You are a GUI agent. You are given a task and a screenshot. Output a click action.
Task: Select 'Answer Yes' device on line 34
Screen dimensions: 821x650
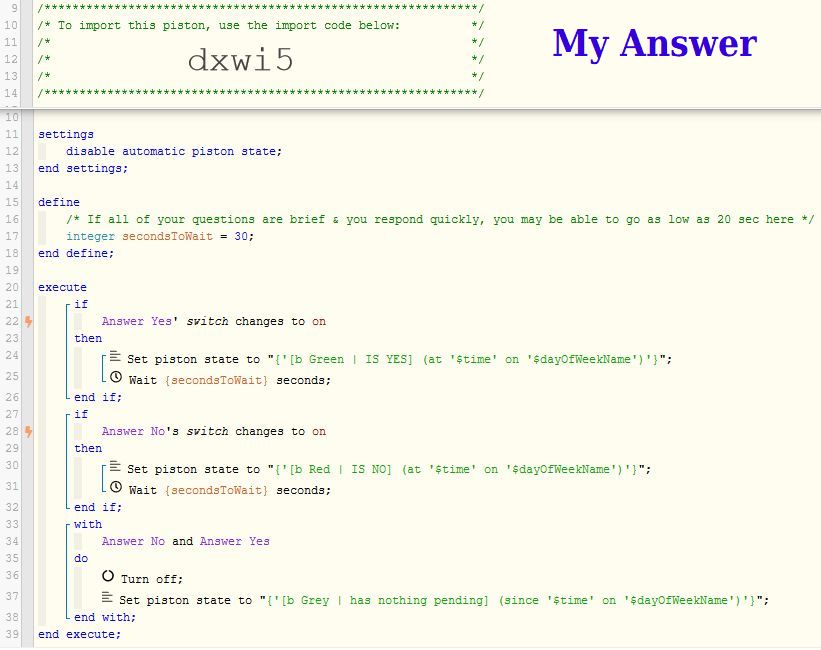pos(235,542)
